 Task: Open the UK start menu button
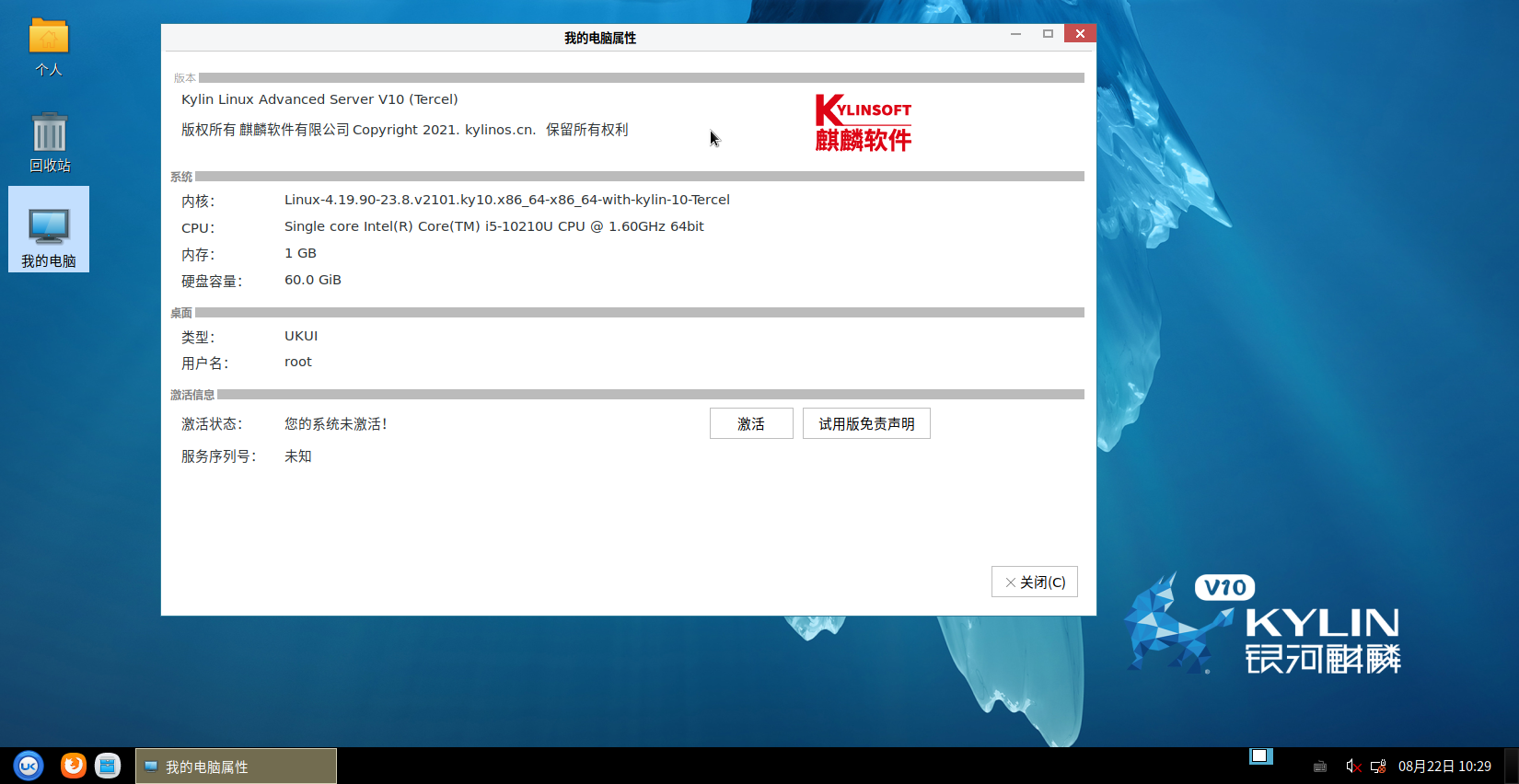29,766
